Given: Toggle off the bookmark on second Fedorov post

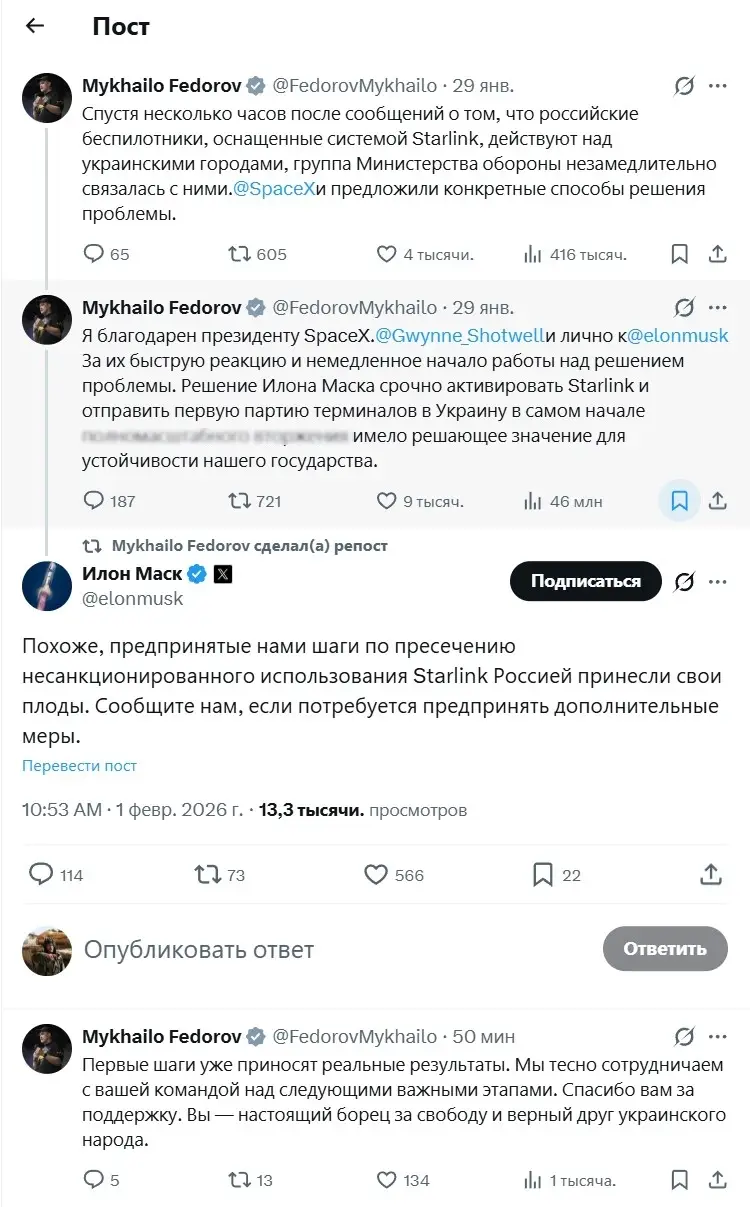Looking at the screenshot, I should (x=679, y=500).
